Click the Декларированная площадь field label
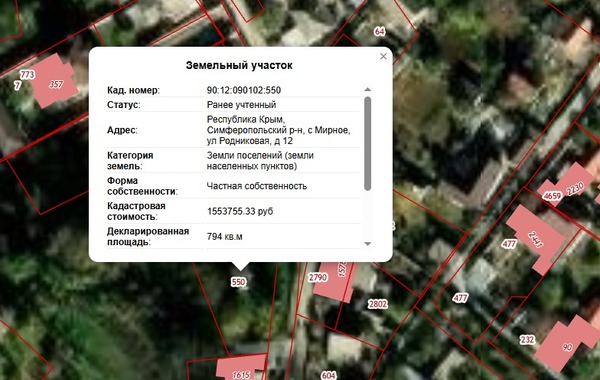600x380 pixels. [x=148, y=236]
